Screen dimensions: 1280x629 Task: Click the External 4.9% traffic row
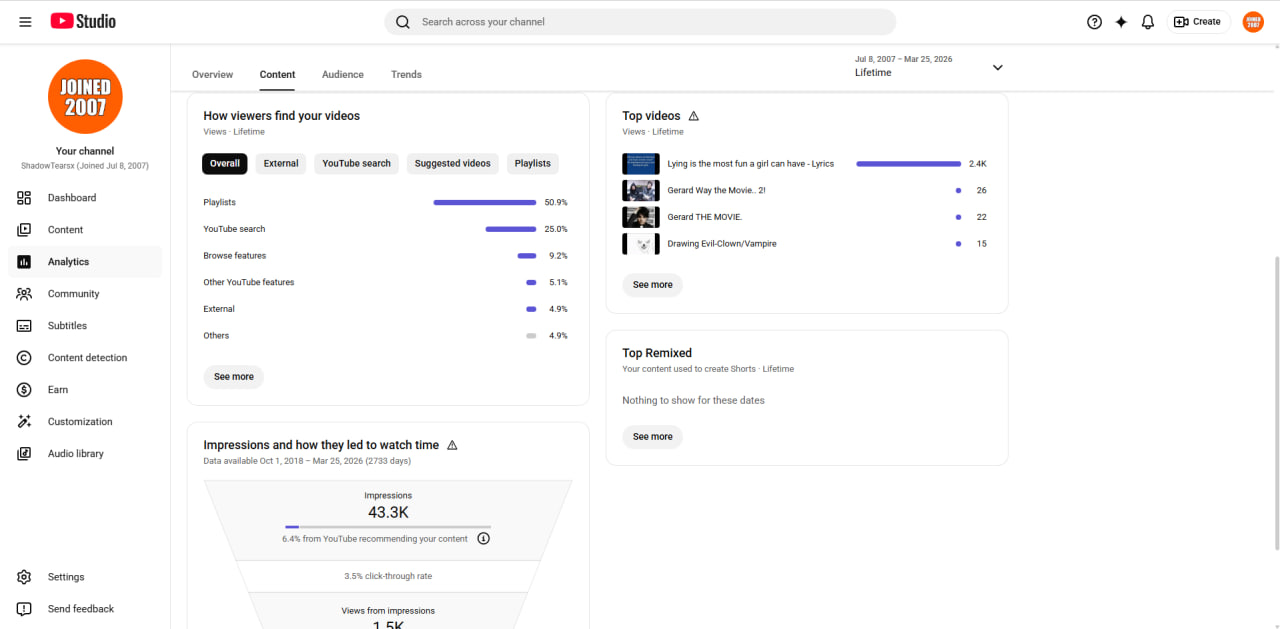(386, 309)
